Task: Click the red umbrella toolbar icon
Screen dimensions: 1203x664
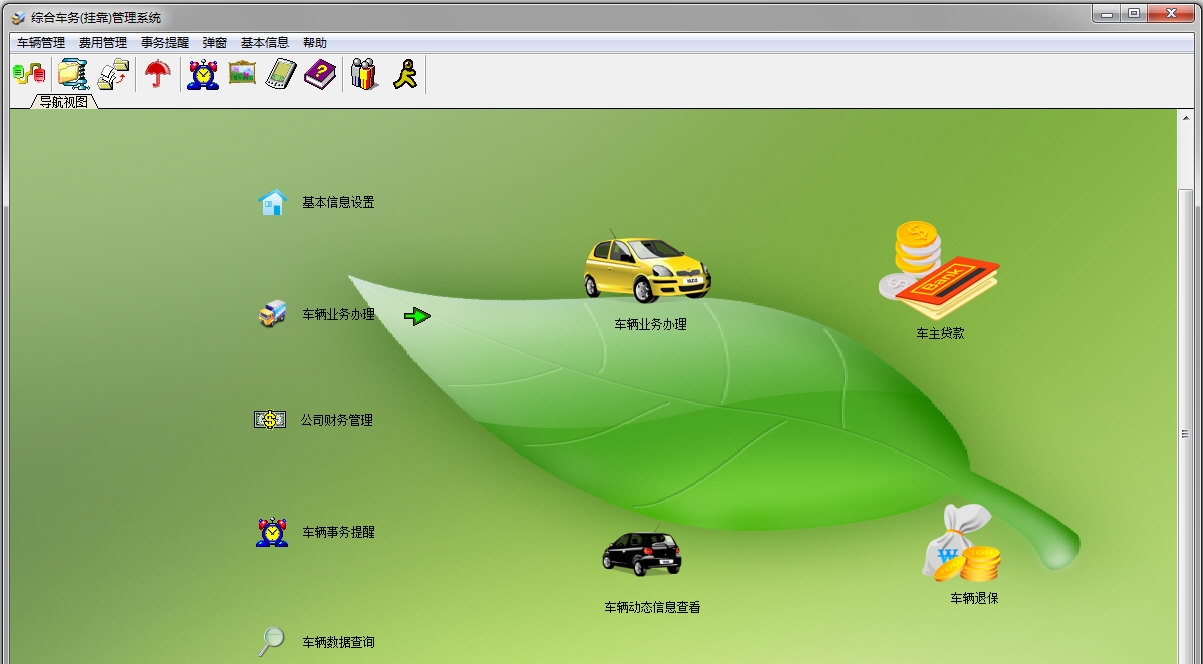Action: [157, 74]
